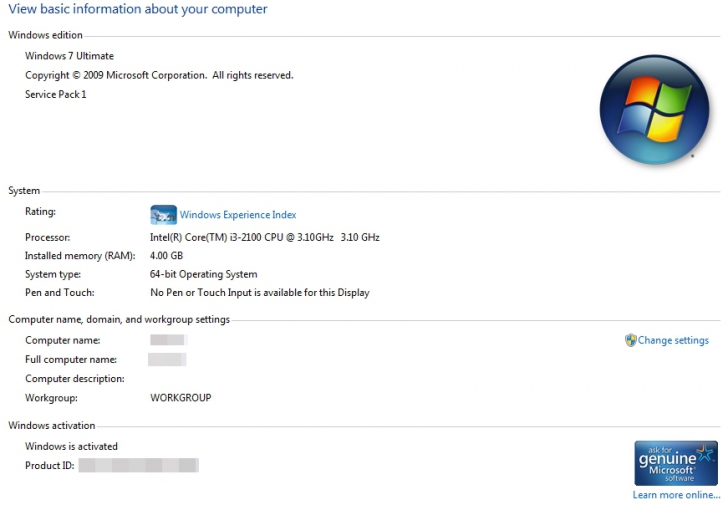Click the No Pen or Touch Input text
The image size is (728, 505).
[260, 292]
